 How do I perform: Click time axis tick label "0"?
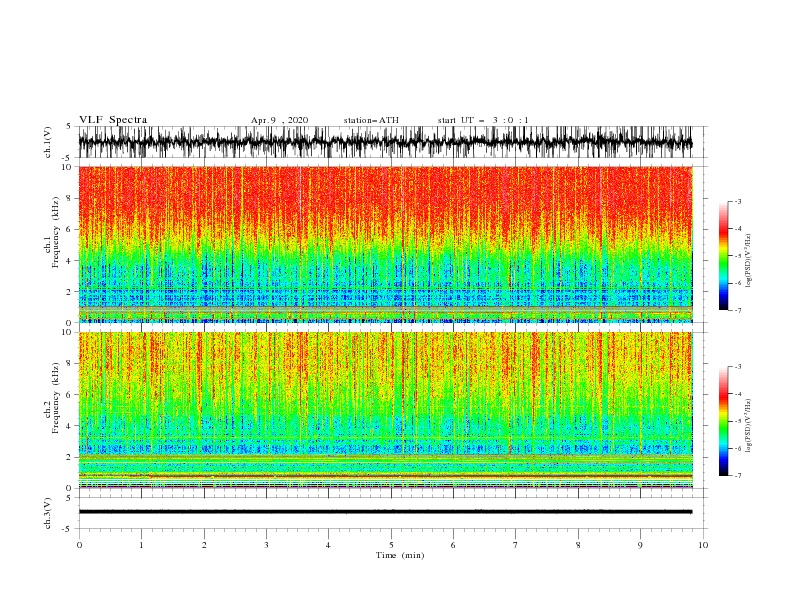pyautogui.click(x=79, y=545)
